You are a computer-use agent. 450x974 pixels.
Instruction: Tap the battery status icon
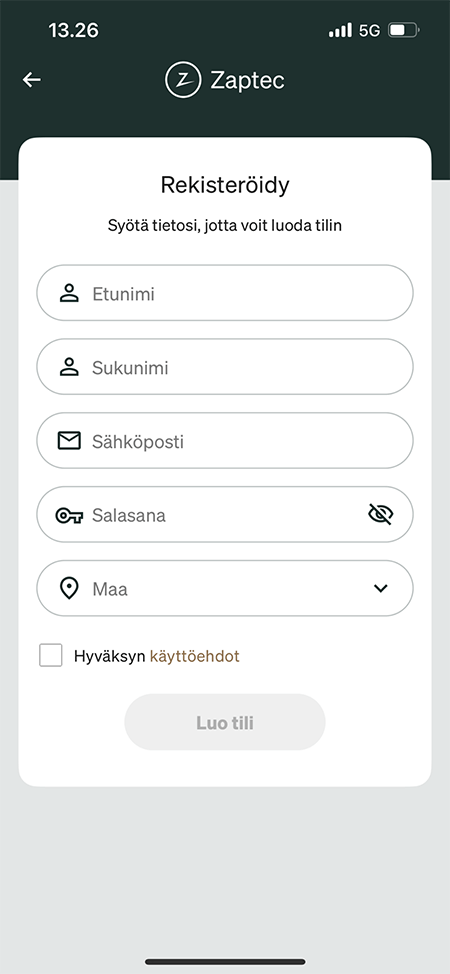[x=404, y=30]
